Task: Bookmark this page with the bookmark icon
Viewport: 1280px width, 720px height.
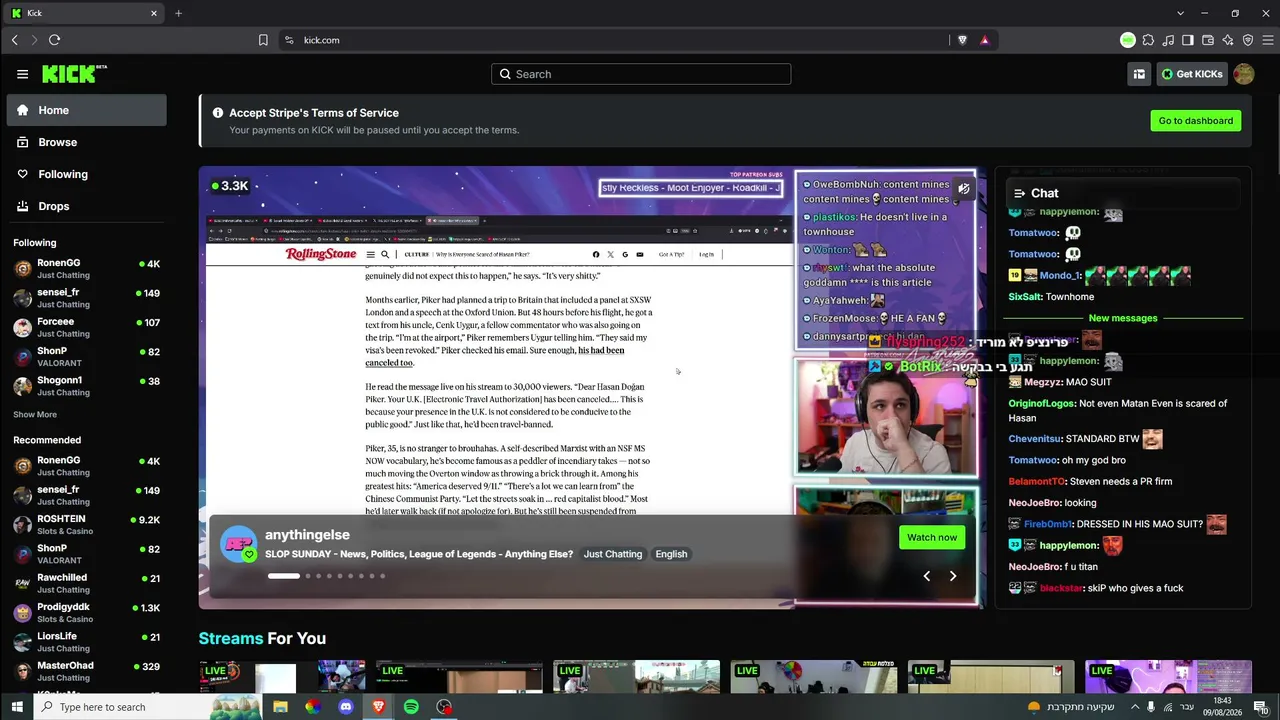Action: [263, 40]
